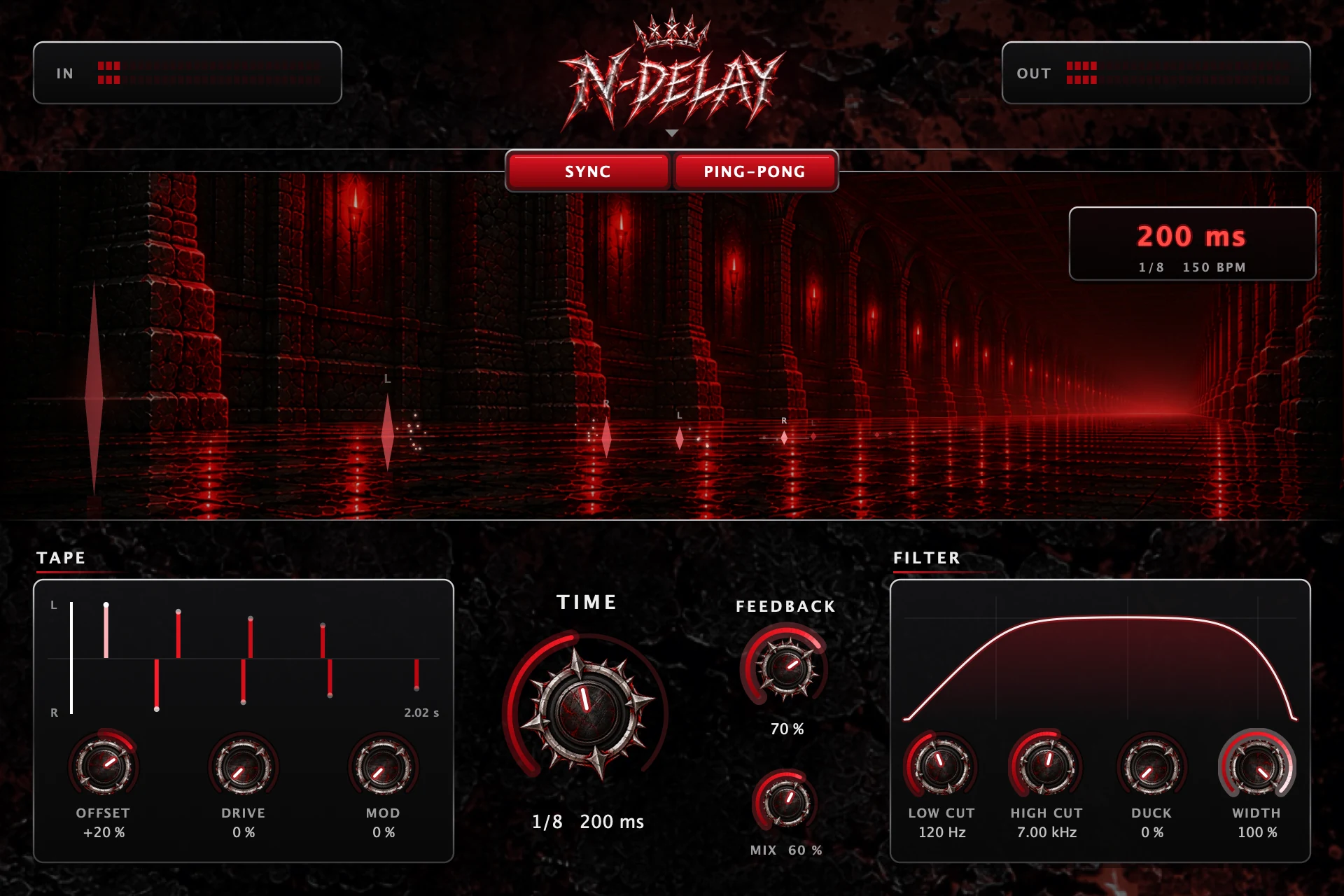Click the large dry signal diamond in visualizer
Image resolution: width=1344 pixels, height=896 pixels.
94,389
